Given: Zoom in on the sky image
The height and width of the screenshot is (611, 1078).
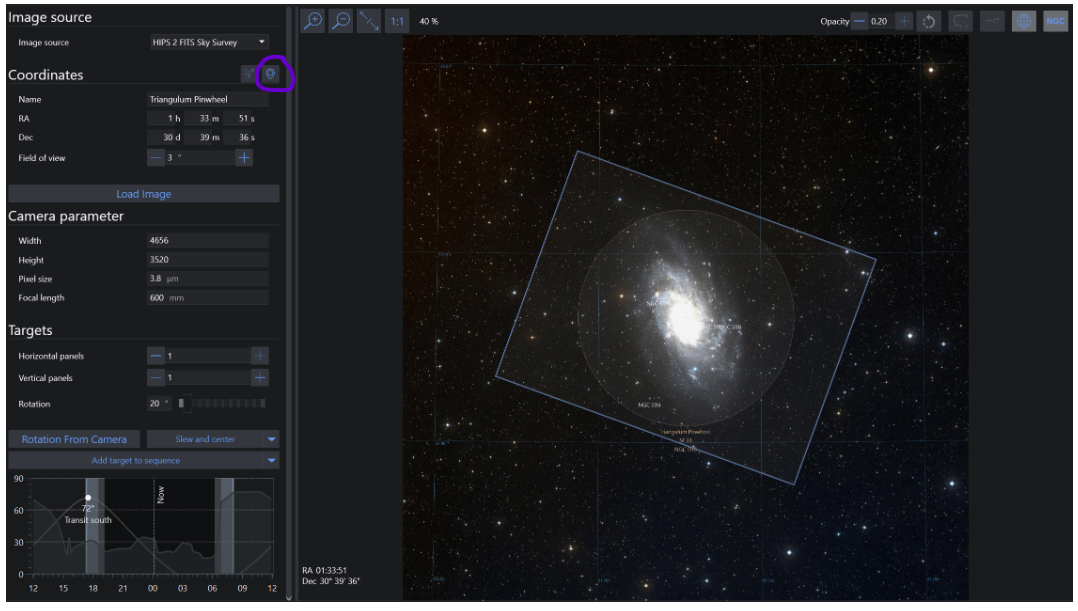Looking at the screenshot, I should point(313,21).
